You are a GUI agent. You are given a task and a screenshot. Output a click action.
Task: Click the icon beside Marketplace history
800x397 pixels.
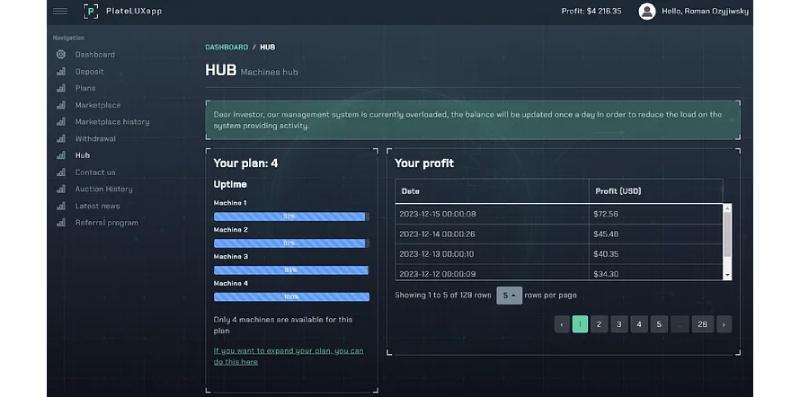pyautogui.click(x=61, y=121)
